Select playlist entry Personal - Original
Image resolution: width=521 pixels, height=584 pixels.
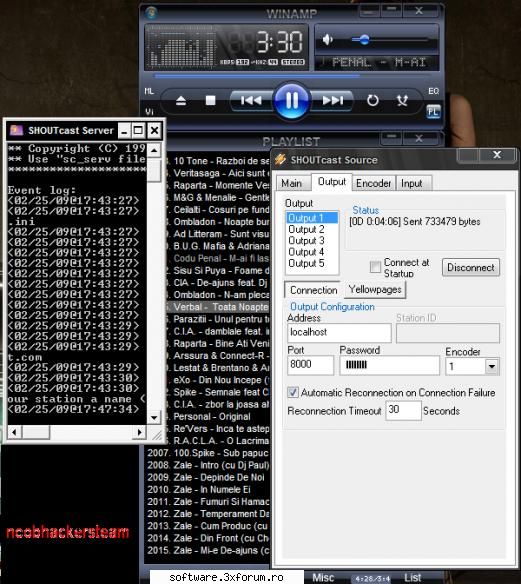(x=218, y=417)
